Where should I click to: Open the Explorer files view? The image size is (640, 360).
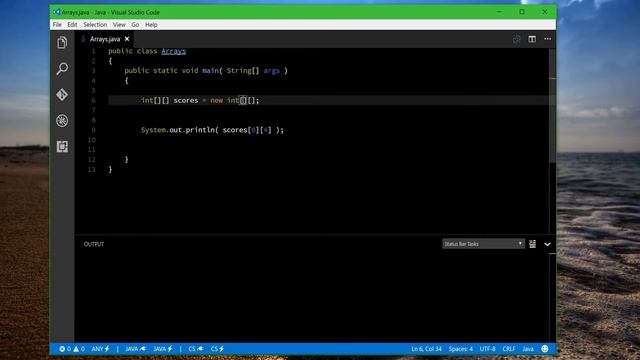62,42
